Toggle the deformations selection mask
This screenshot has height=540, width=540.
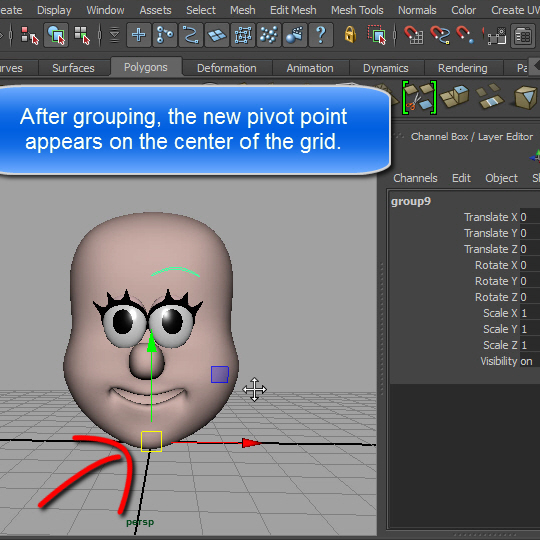243,35
